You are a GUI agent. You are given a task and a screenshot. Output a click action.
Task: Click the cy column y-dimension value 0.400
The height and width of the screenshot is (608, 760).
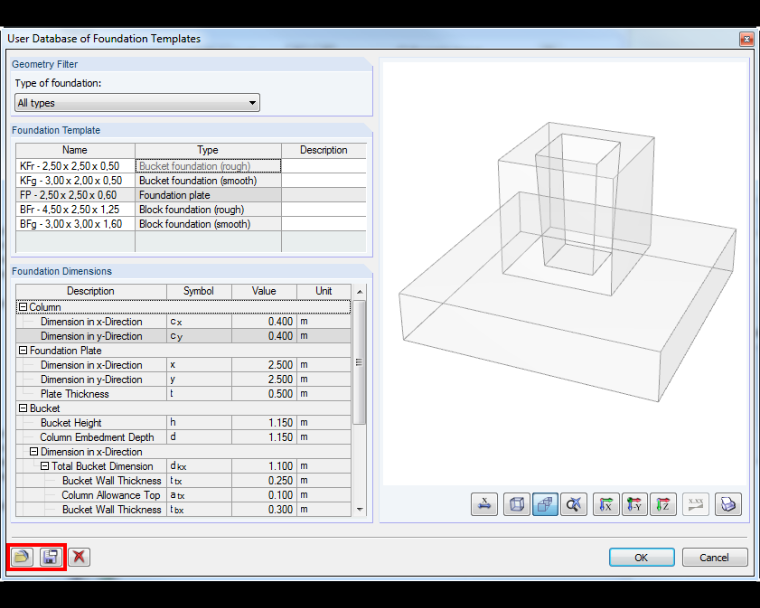[x=264, y=336]
